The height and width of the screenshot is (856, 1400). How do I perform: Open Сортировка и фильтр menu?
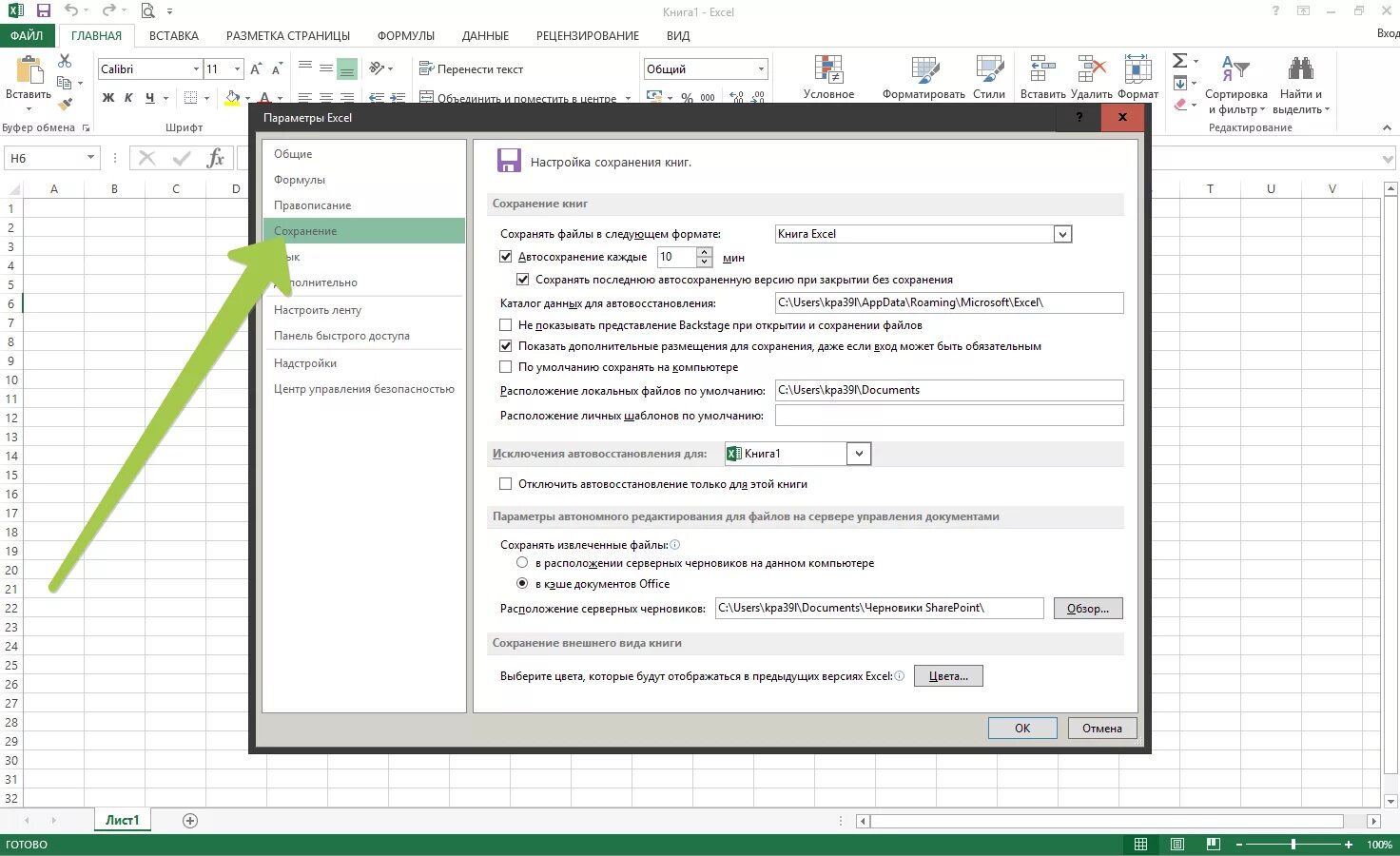tap(1235, 85)
